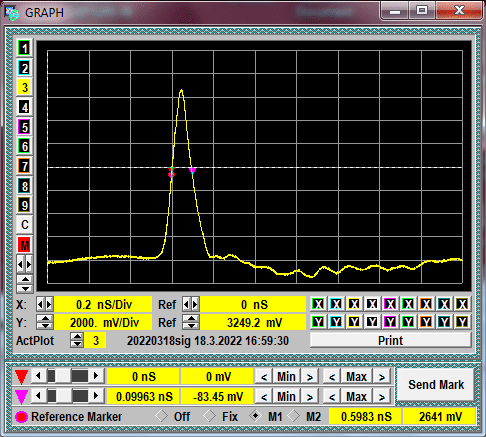Image resolution: width=486 pixels, height=437 pixels.
Task: Click horizontal shift arrows below M button
Action: 24,264
